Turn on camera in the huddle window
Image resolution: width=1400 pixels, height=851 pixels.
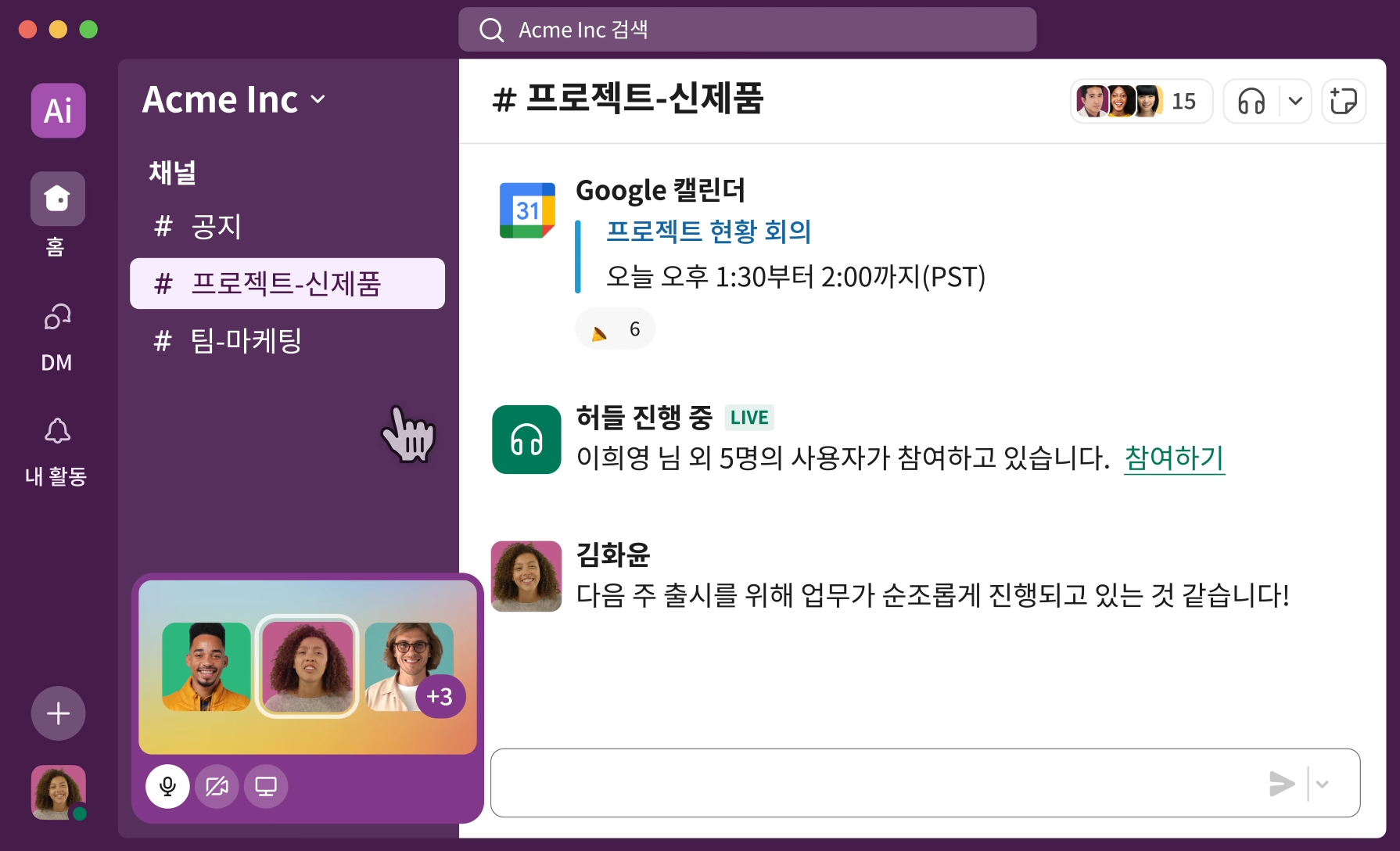217,786
